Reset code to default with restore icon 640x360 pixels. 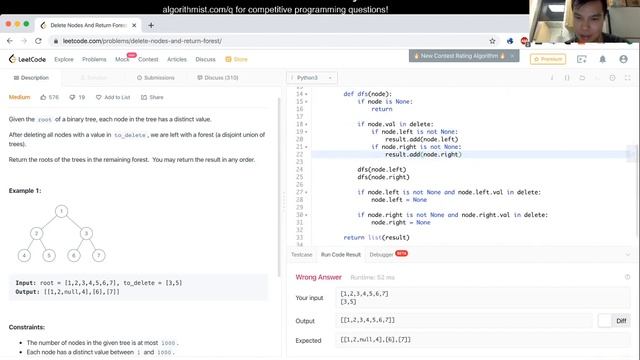582,78
